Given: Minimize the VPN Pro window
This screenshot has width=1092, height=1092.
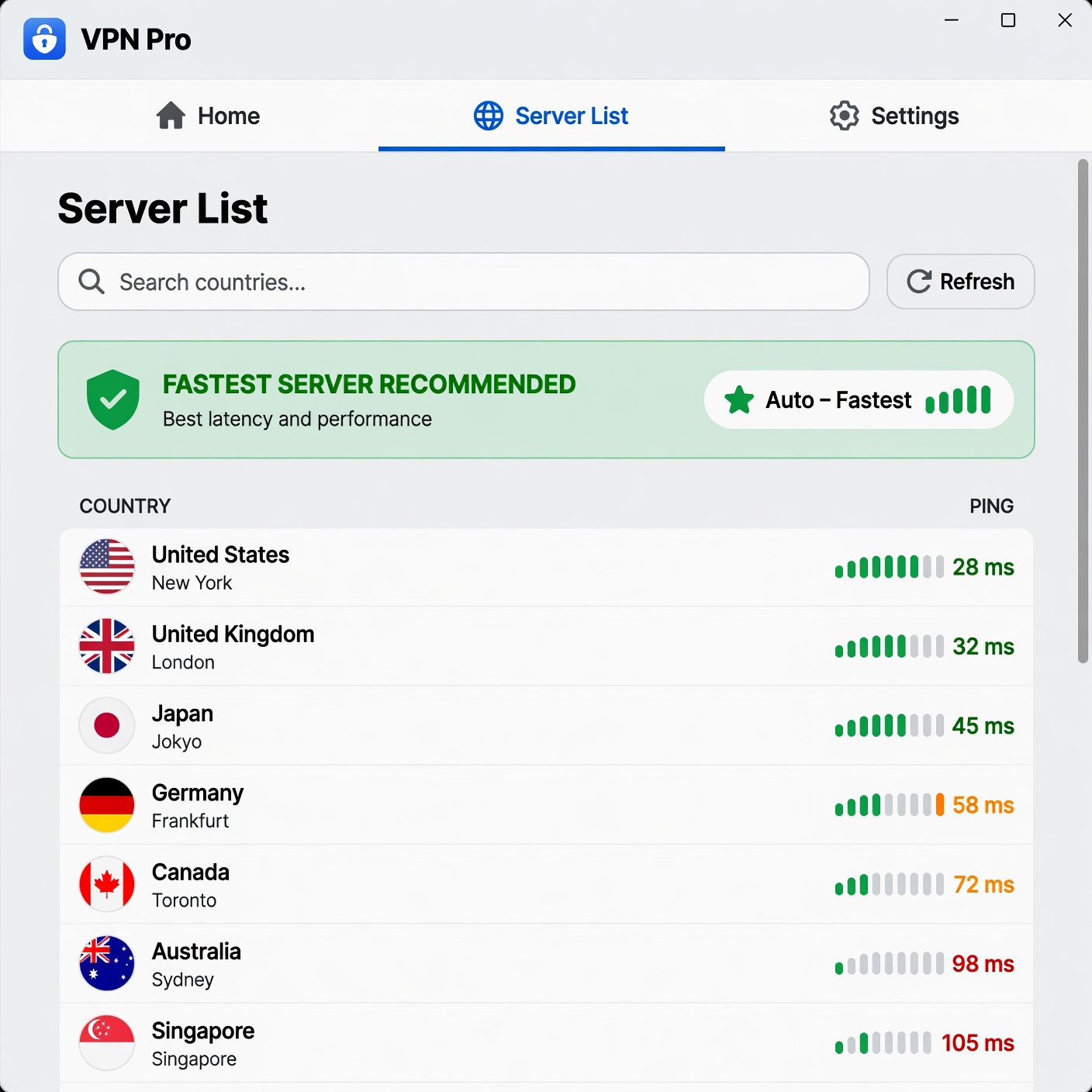Looking at the screenshot, I should (952, 20).
